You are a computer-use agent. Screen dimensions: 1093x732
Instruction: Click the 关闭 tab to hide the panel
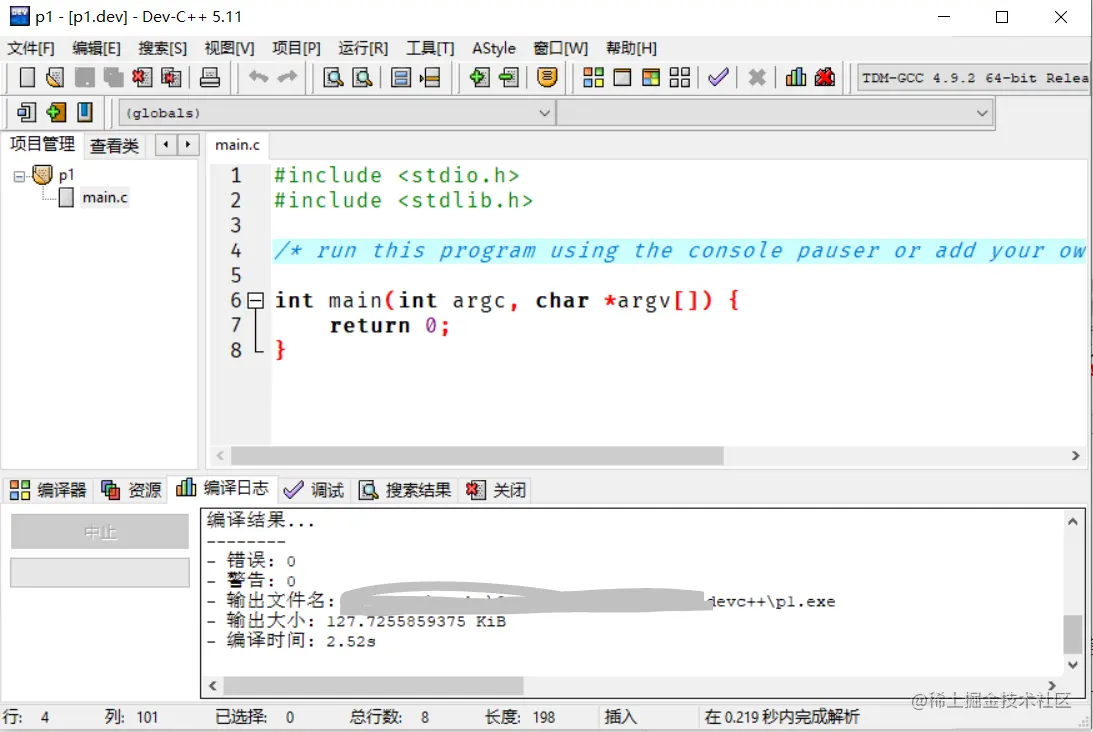click(x=496, y=490)
